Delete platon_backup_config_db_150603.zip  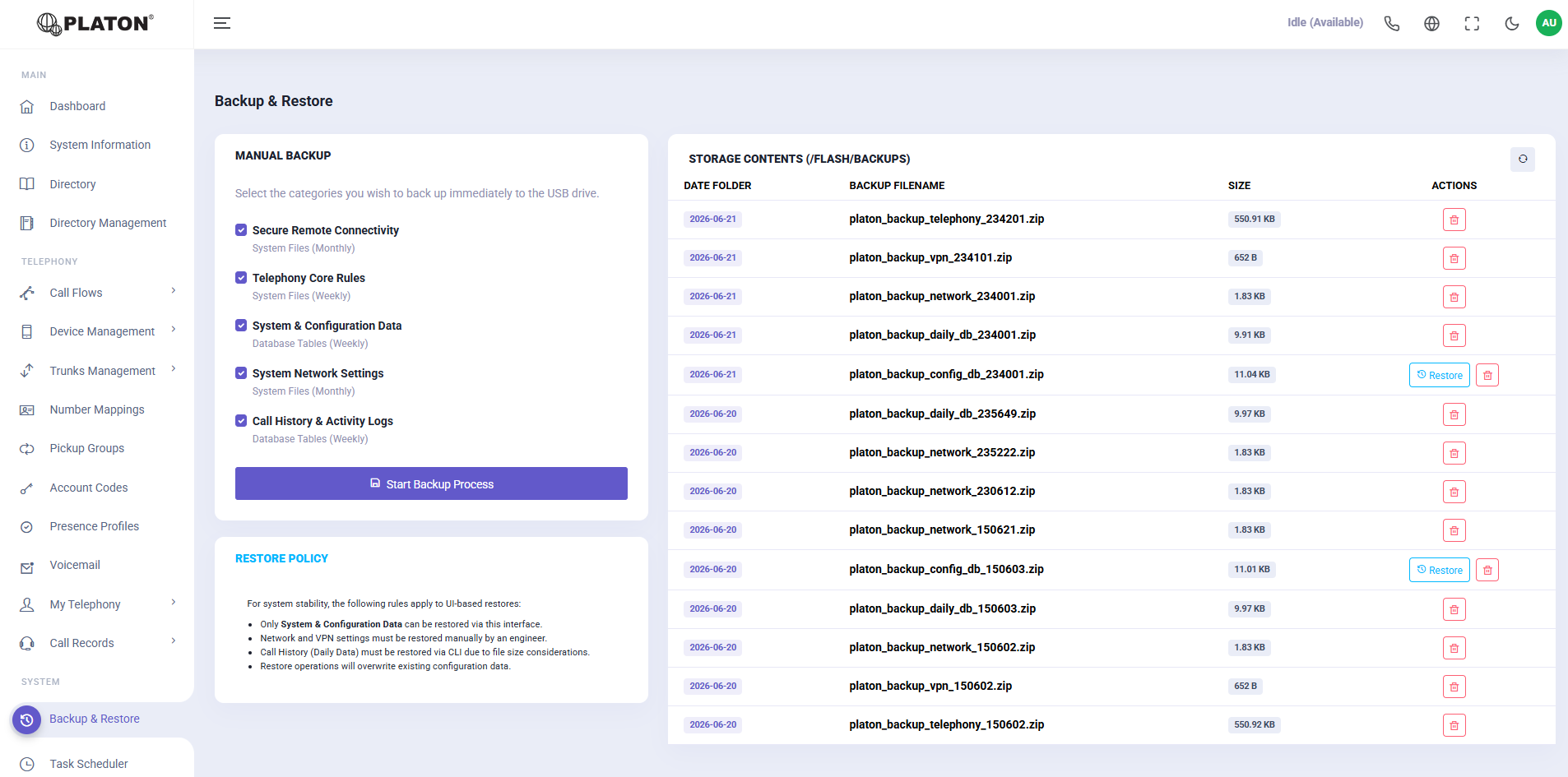(x=1487, y=570)
